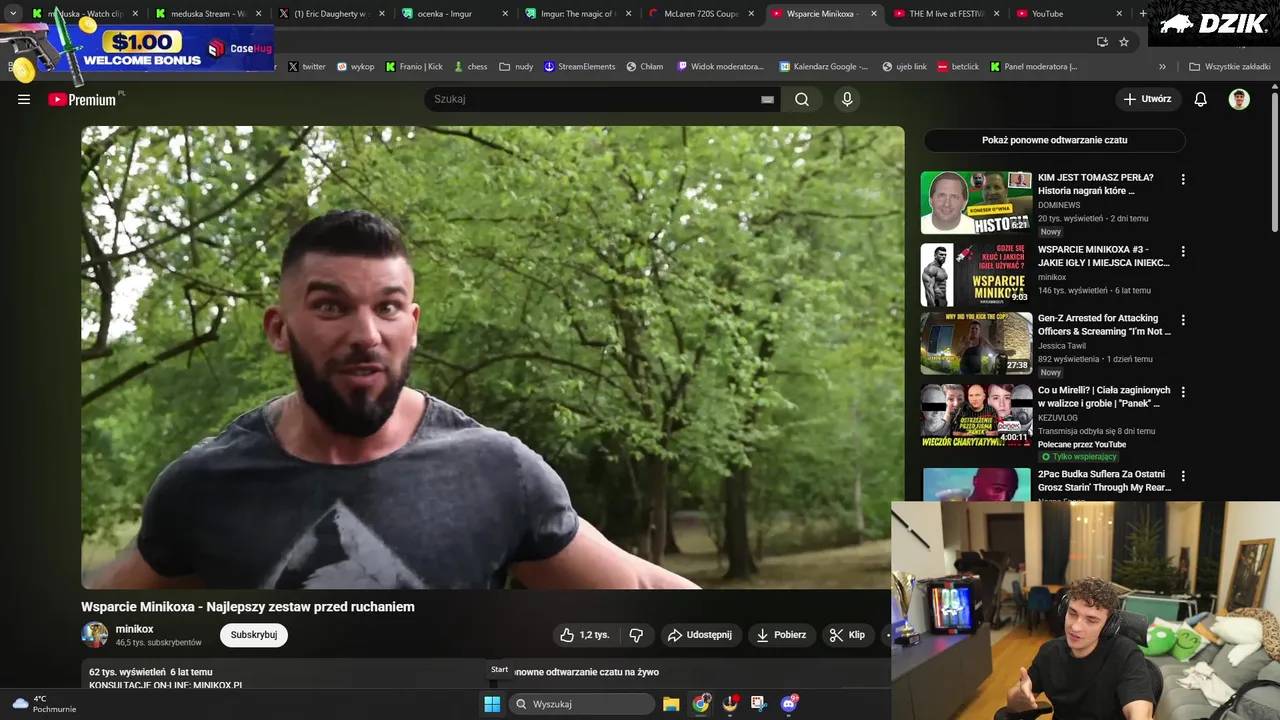Image resolution: width=1280 pixels, height=720 pixels.
Task: Click the Pobierz download button
Action: click(x=781, y=635)
